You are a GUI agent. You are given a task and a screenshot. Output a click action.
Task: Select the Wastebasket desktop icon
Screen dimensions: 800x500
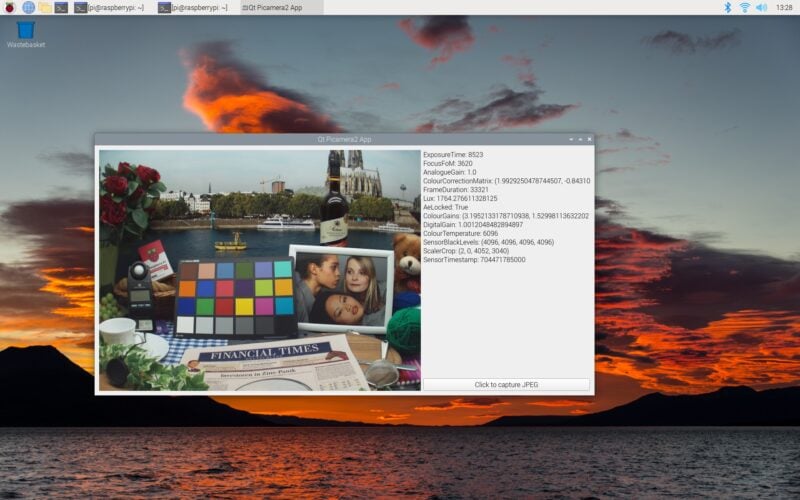(26, 32)
